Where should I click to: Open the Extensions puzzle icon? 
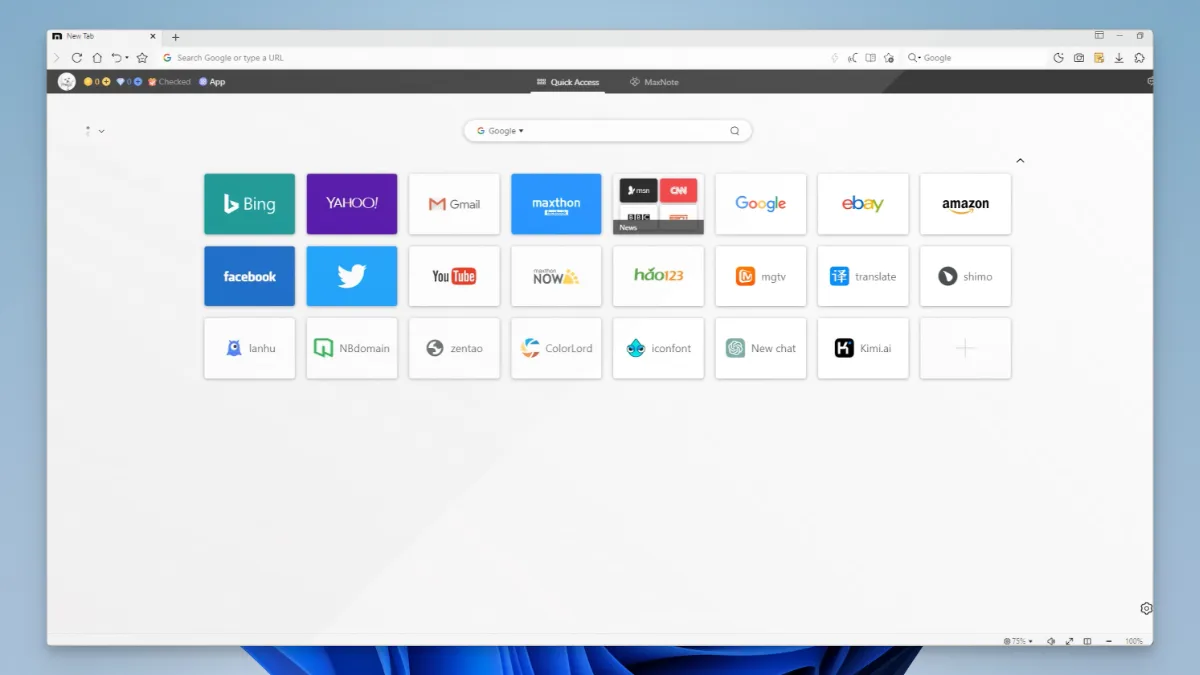[x=1139, y=58]
